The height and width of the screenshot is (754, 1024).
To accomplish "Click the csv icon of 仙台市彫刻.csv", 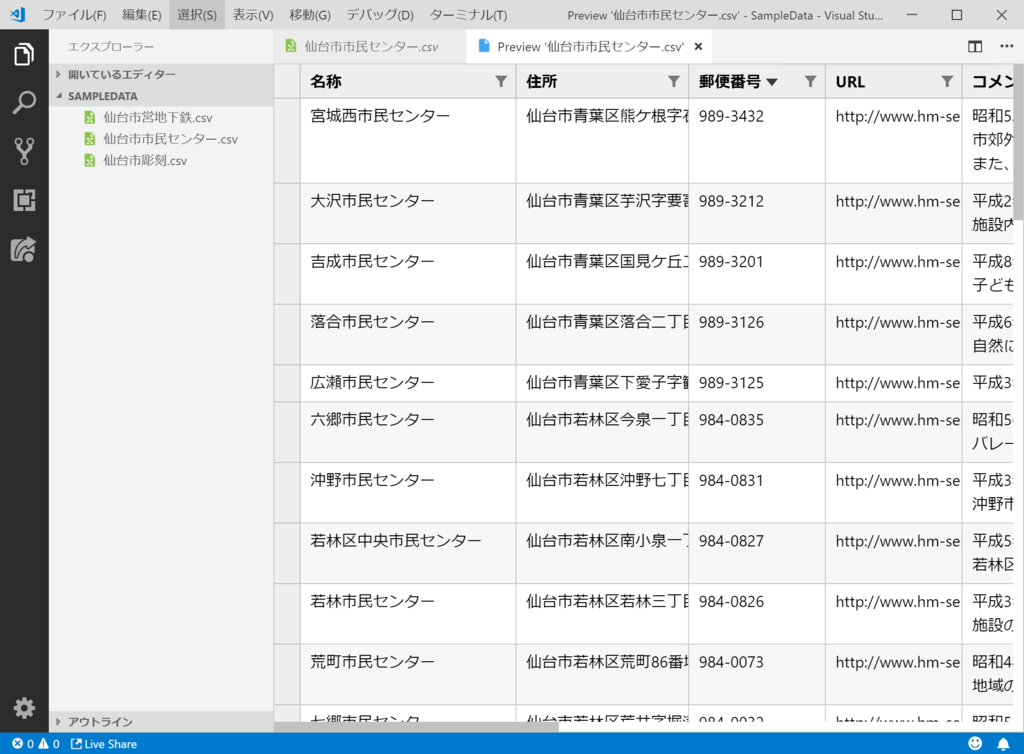I will [89, 161].
